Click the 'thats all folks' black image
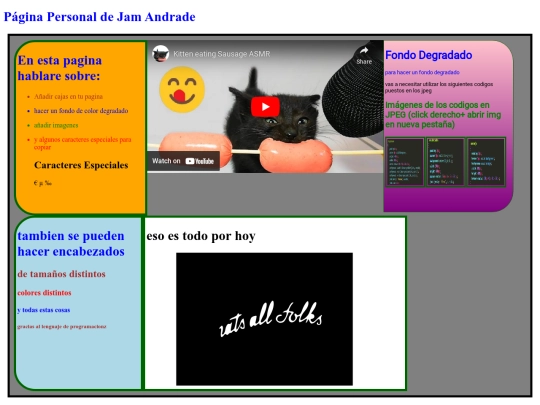This screenshot has width=540, height=405. coord(264,319)
